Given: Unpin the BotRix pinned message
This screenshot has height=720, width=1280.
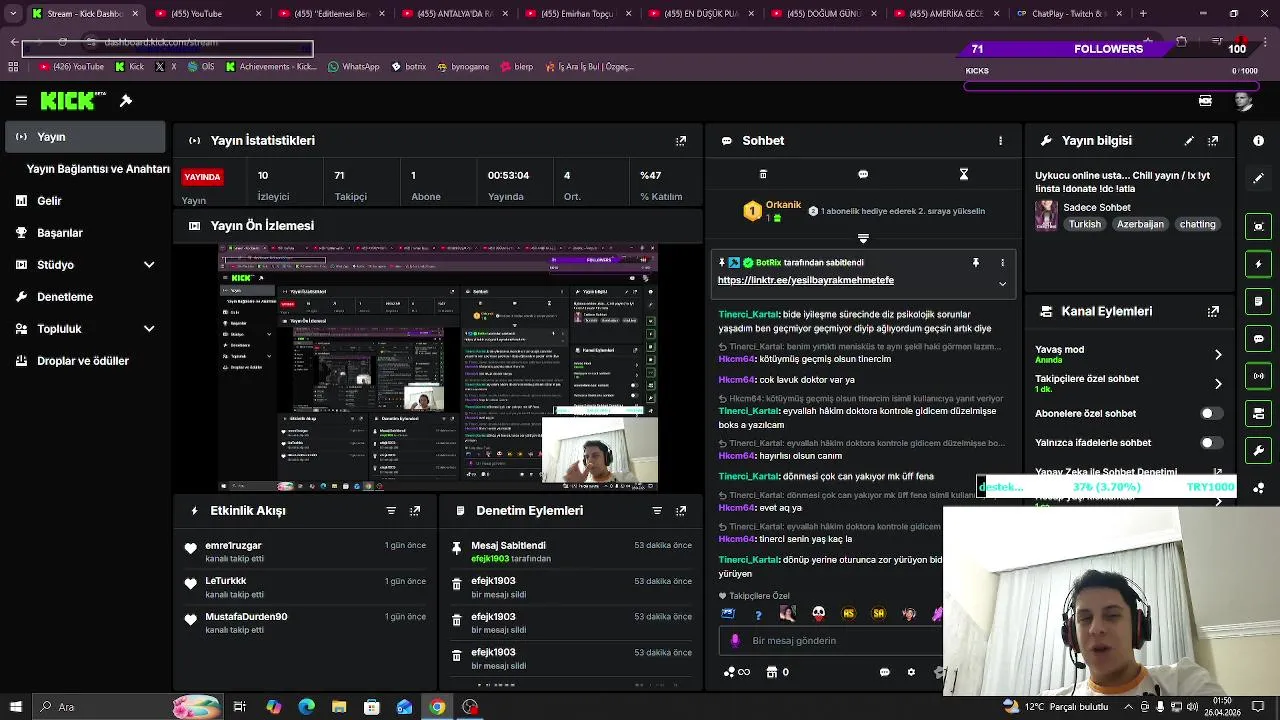Looking at the screenshot, I should (976, 263).
